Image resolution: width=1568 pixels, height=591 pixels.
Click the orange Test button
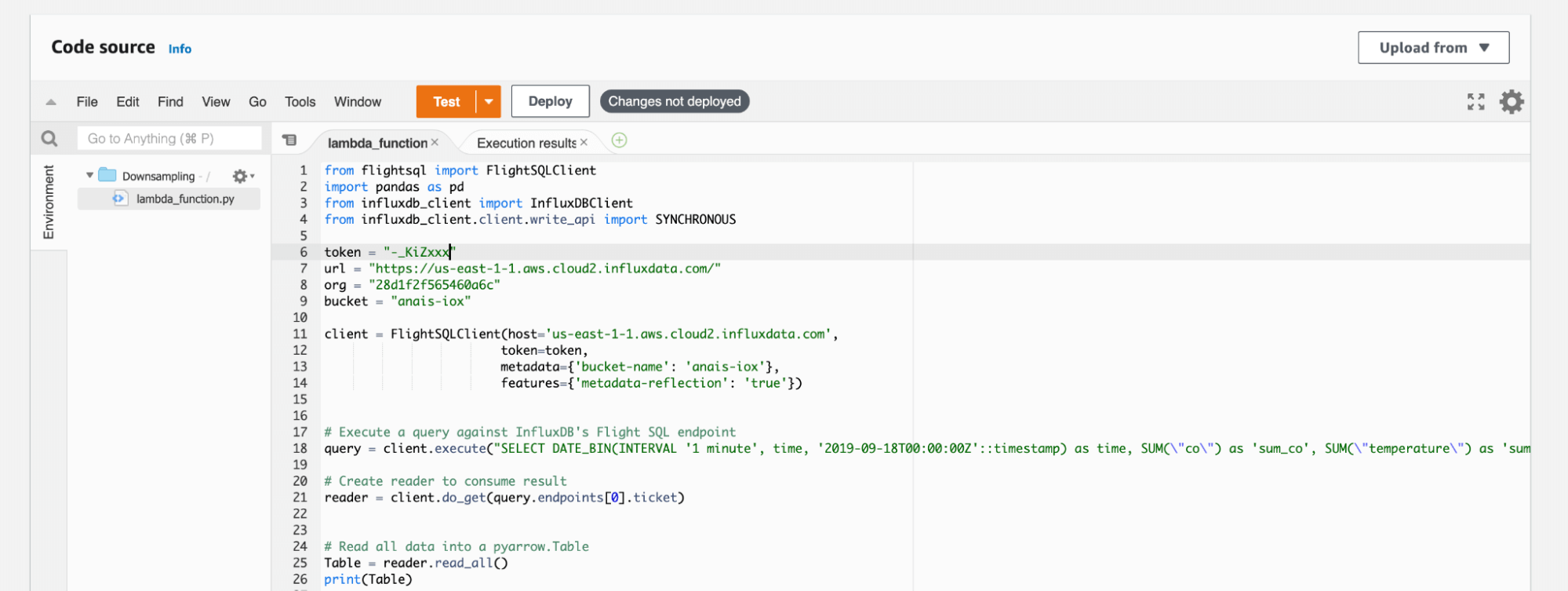446,101
